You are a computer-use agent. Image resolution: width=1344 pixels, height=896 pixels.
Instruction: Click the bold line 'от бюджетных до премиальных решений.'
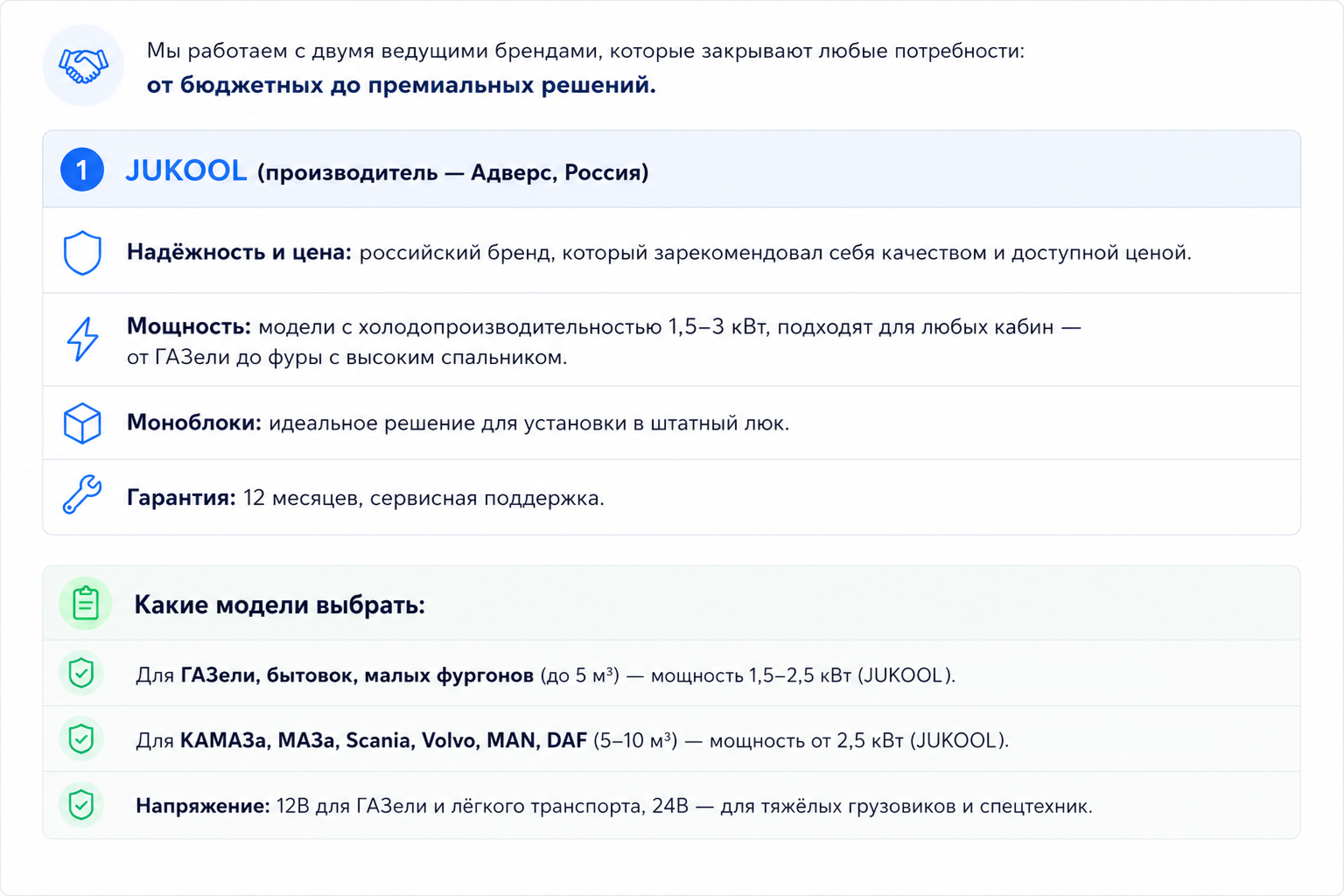pyautogui.click(x=402, y=86)
